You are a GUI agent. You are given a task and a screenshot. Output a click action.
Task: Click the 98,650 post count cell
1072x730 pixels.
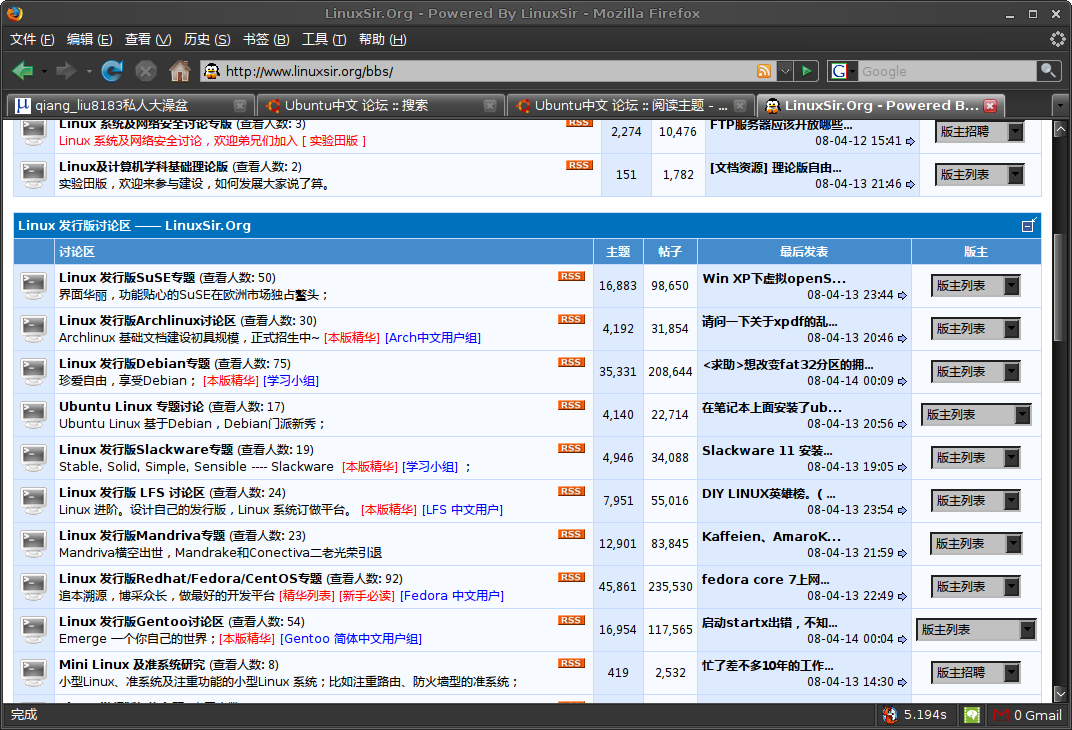[670, 286]
